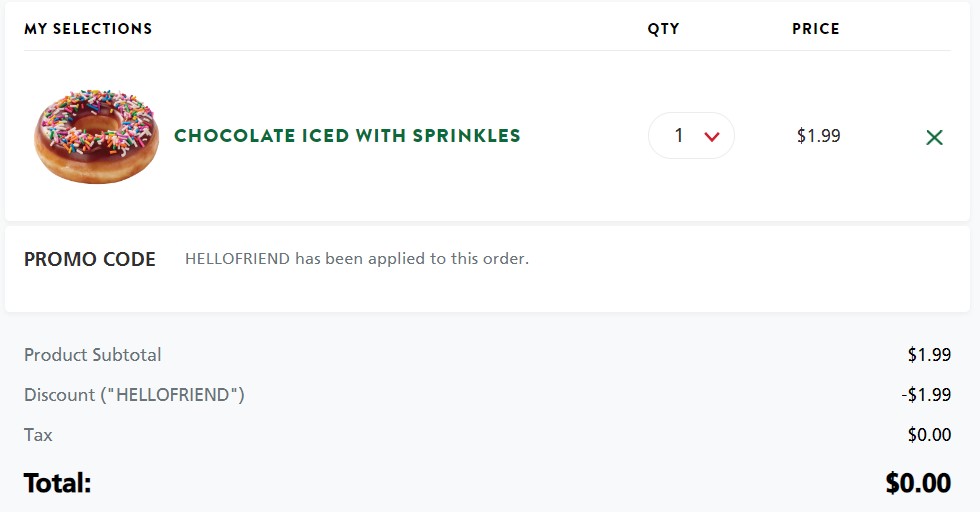Click the HELLOFRIEND applied confirmation message
This screenshot has height=512, width=980.
pos(357,259)
